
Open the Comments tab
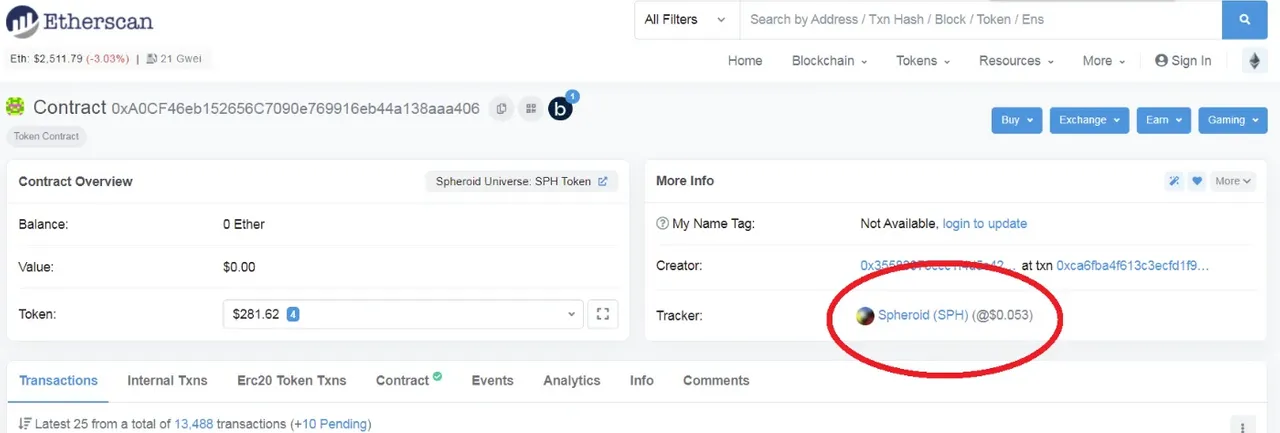(716, 381)
